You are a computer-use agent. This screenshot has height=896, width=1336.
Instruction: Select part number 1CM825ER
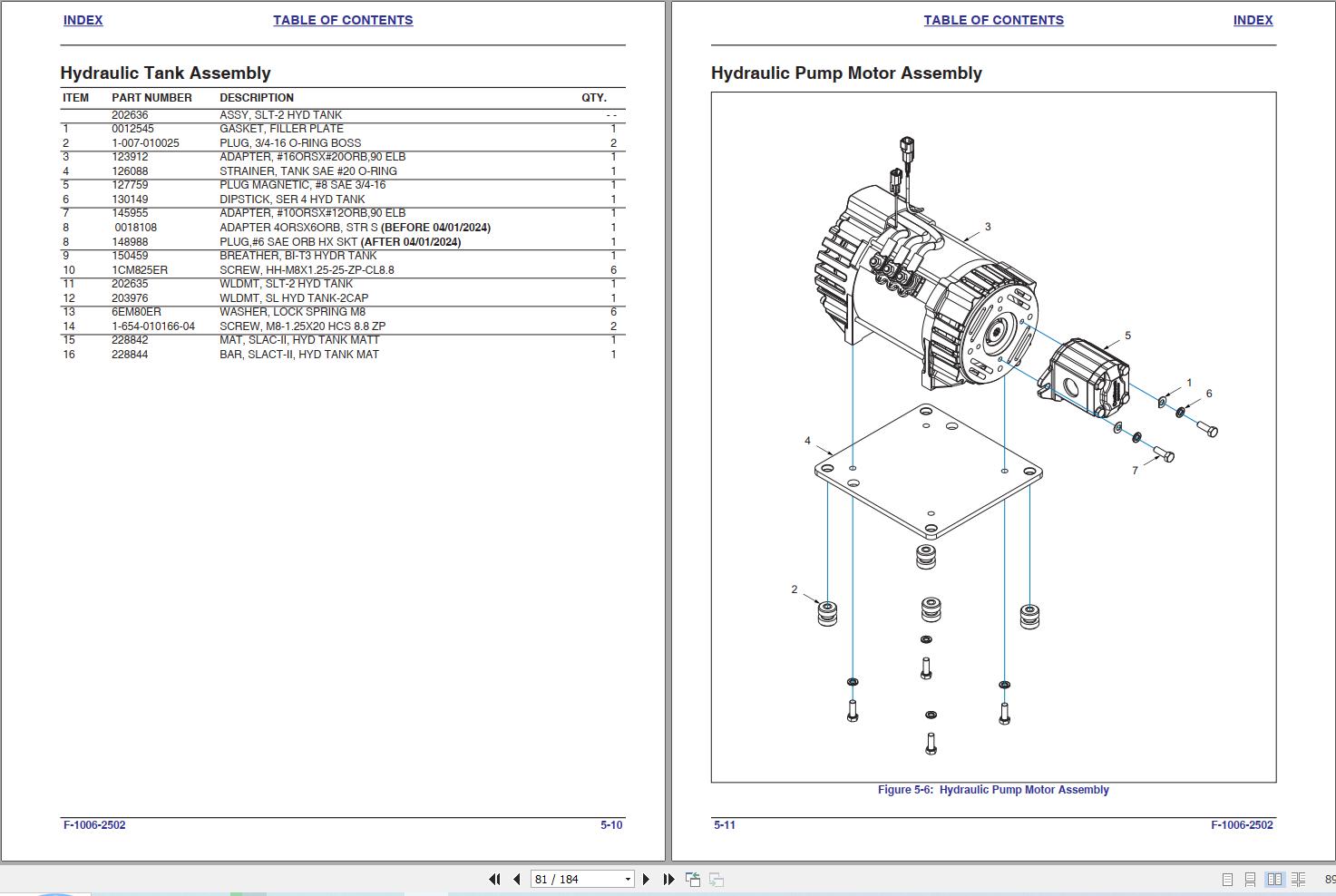click(140, 270)
